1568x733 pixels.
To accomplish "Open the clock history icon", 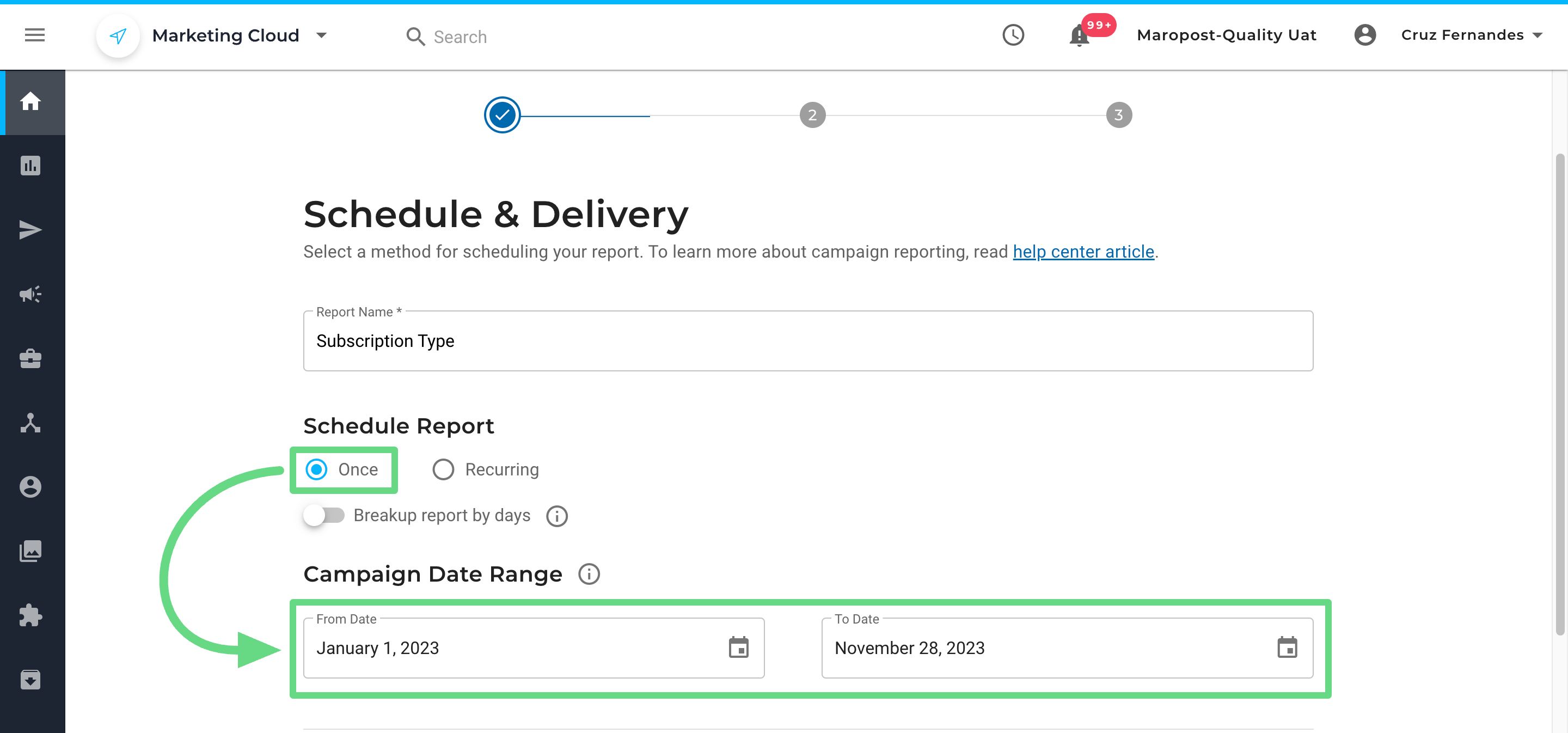I will pos(1013,35).
